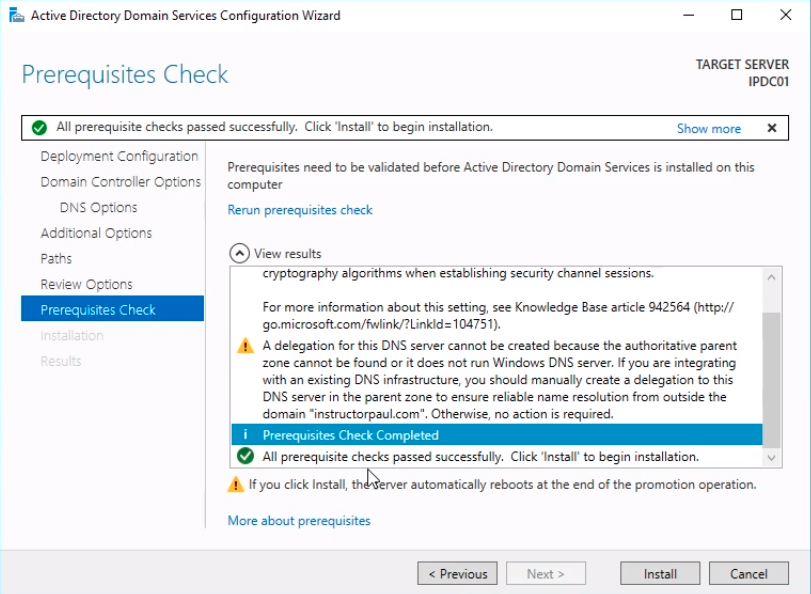The width and height of the screenshot is (811, 594).
Task: Cancel the configuration wizard
Action: pyautogui.click(x=748, y=574)
